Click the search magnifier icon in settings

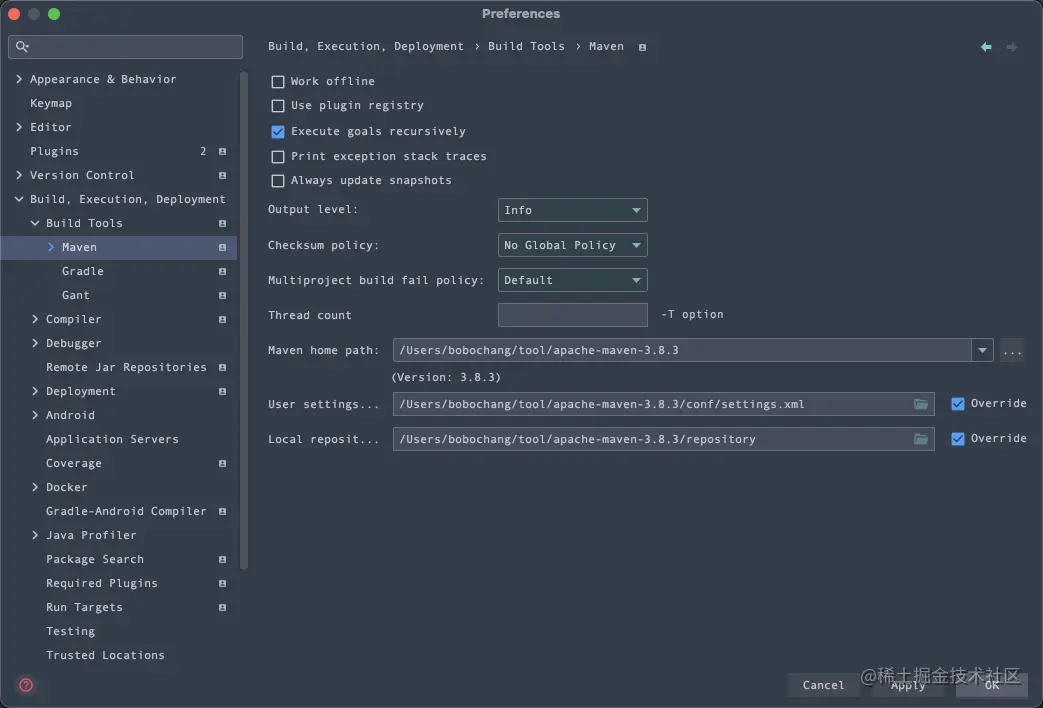[x=22, y=47]
